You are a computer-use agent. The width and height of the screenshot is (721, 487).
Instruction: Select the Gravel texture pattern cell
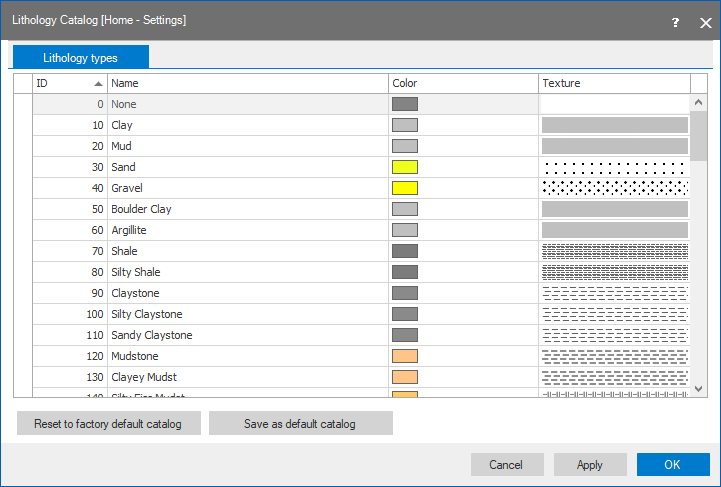pyautogui.click(x=614, y=188)
